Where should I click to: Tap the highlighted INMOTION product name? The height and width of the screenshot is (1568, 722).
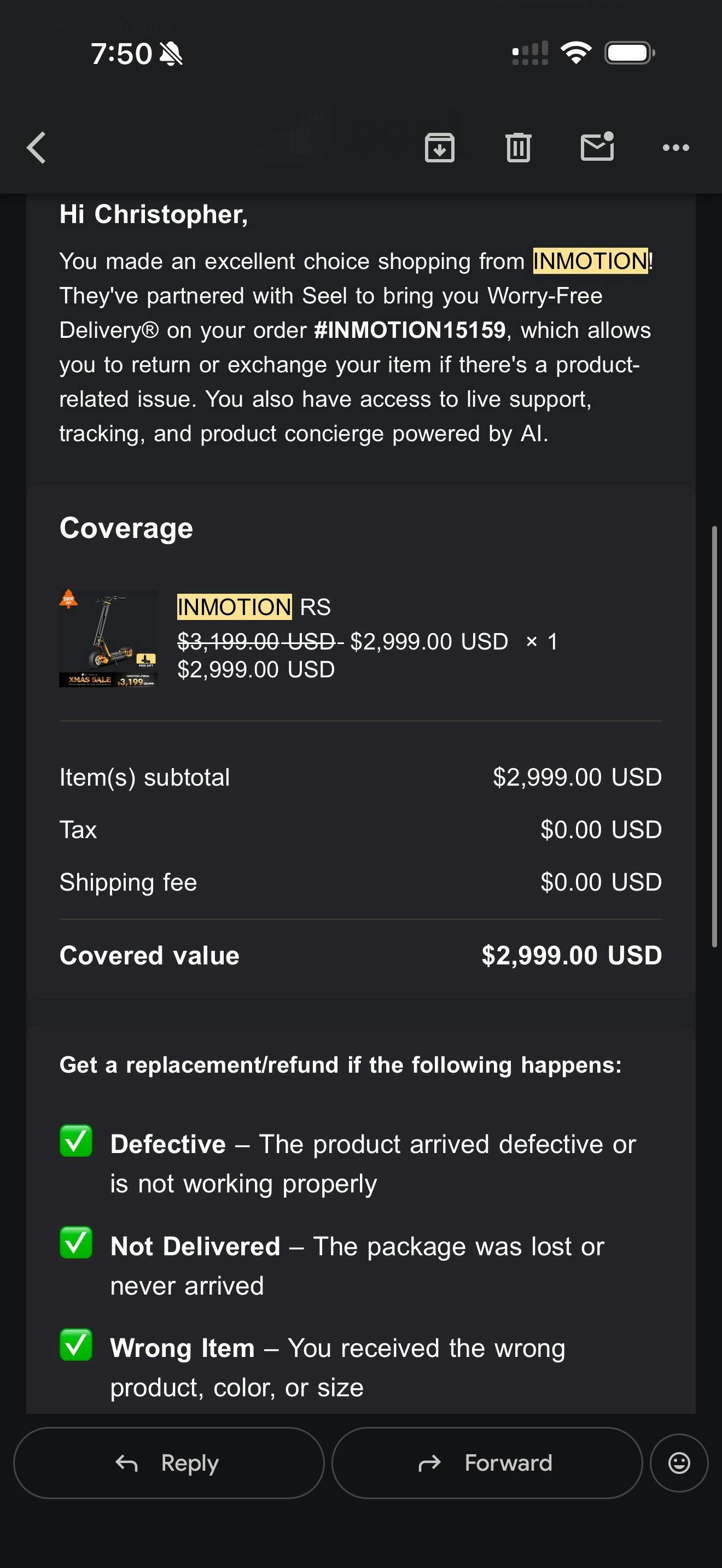234,607
